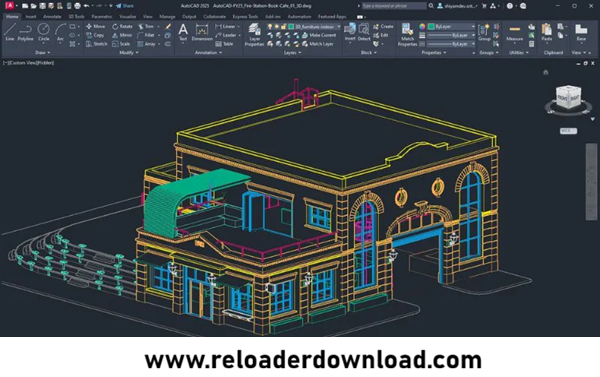Activate the Mirror command

pos(122,35)
